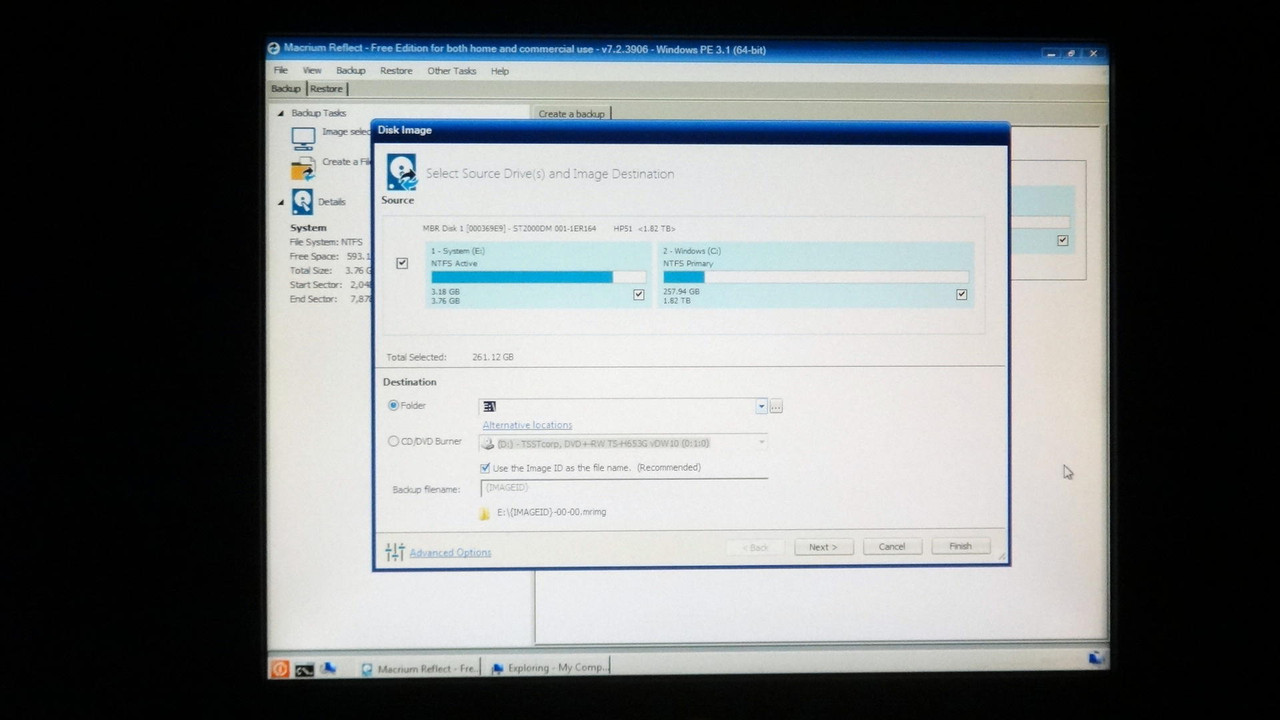Click the Windows (C:) partition usage bar
This screenshot has width=1280, height=720.
[815, 277]
